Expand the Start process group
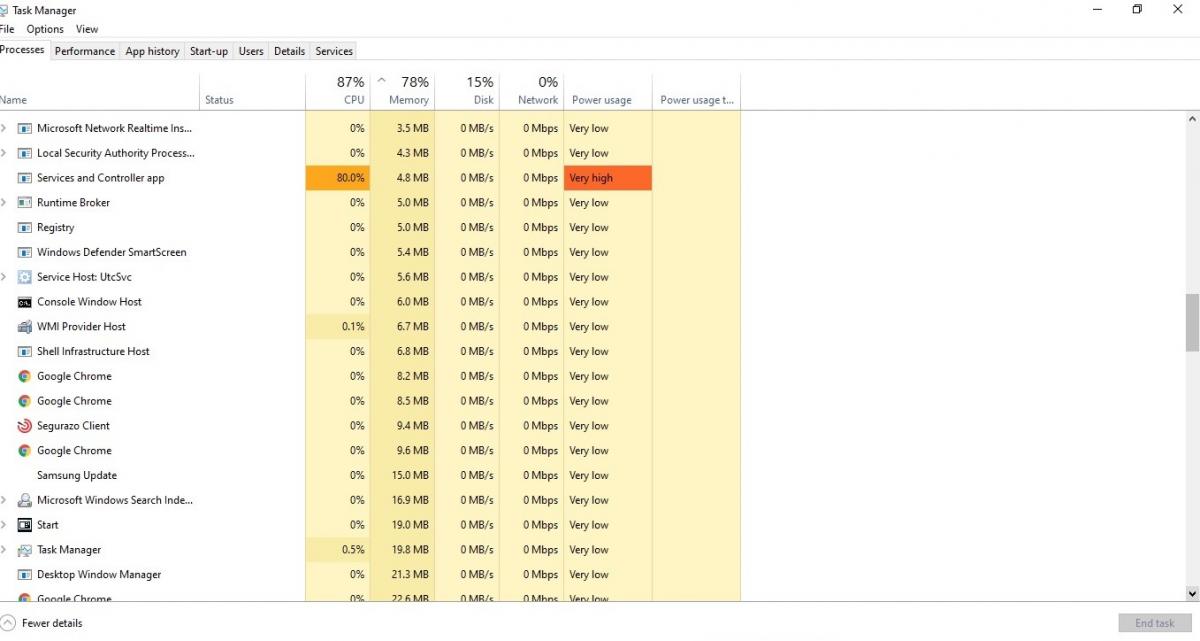Screen dimensions: 1200x641 click(4, 525)
